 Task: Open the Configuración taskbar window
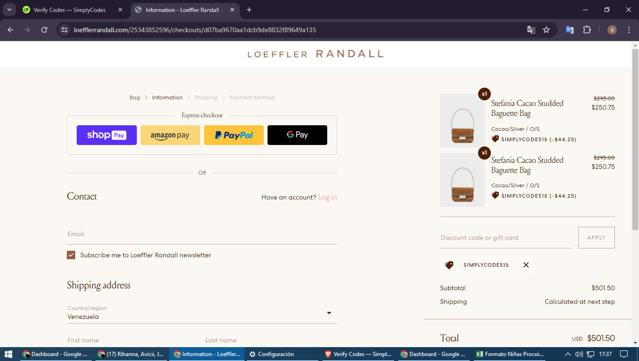tap(281, 354)
